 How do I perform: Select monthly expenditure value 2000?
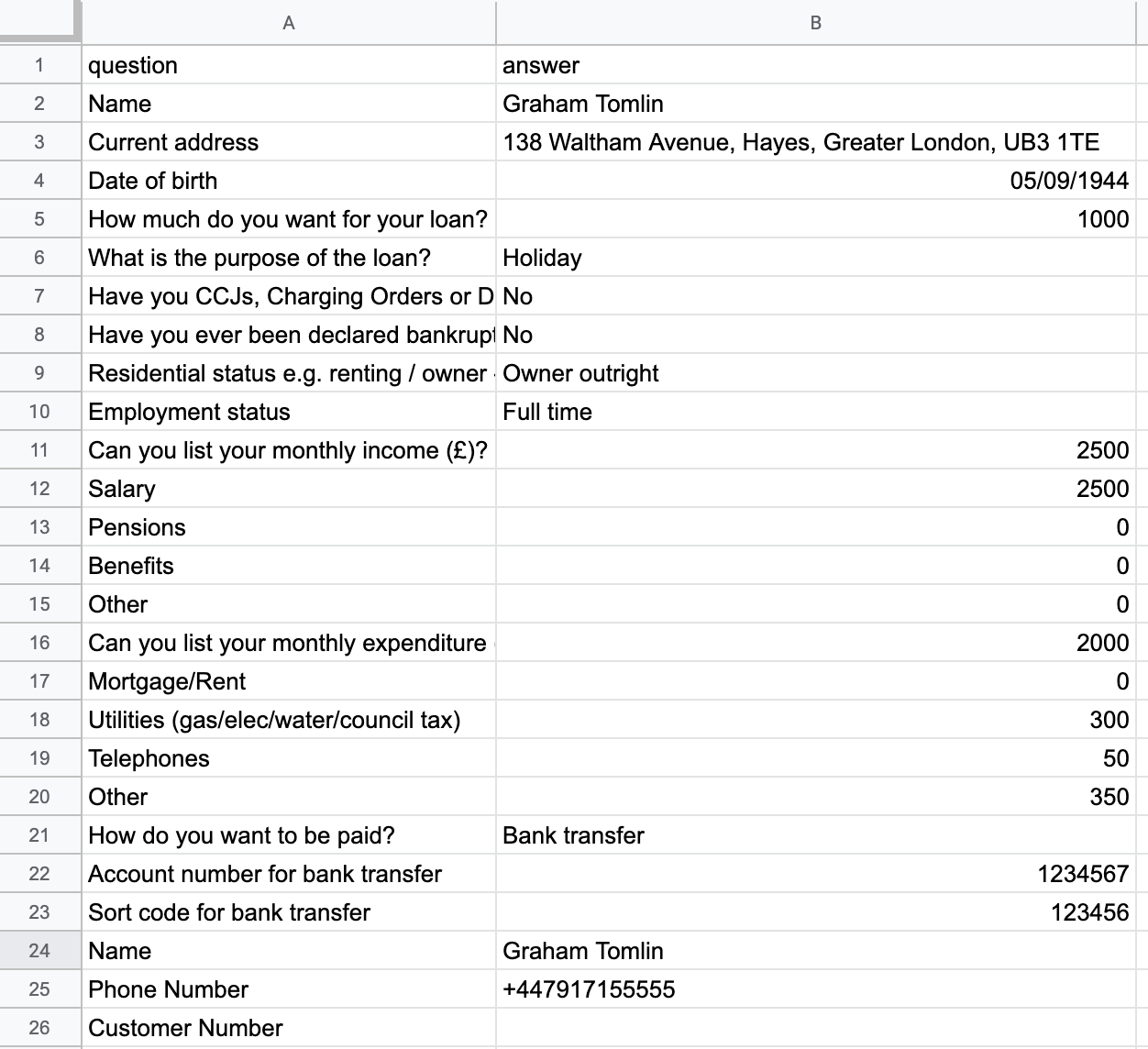pyautogui.click(x=815, y=643)
